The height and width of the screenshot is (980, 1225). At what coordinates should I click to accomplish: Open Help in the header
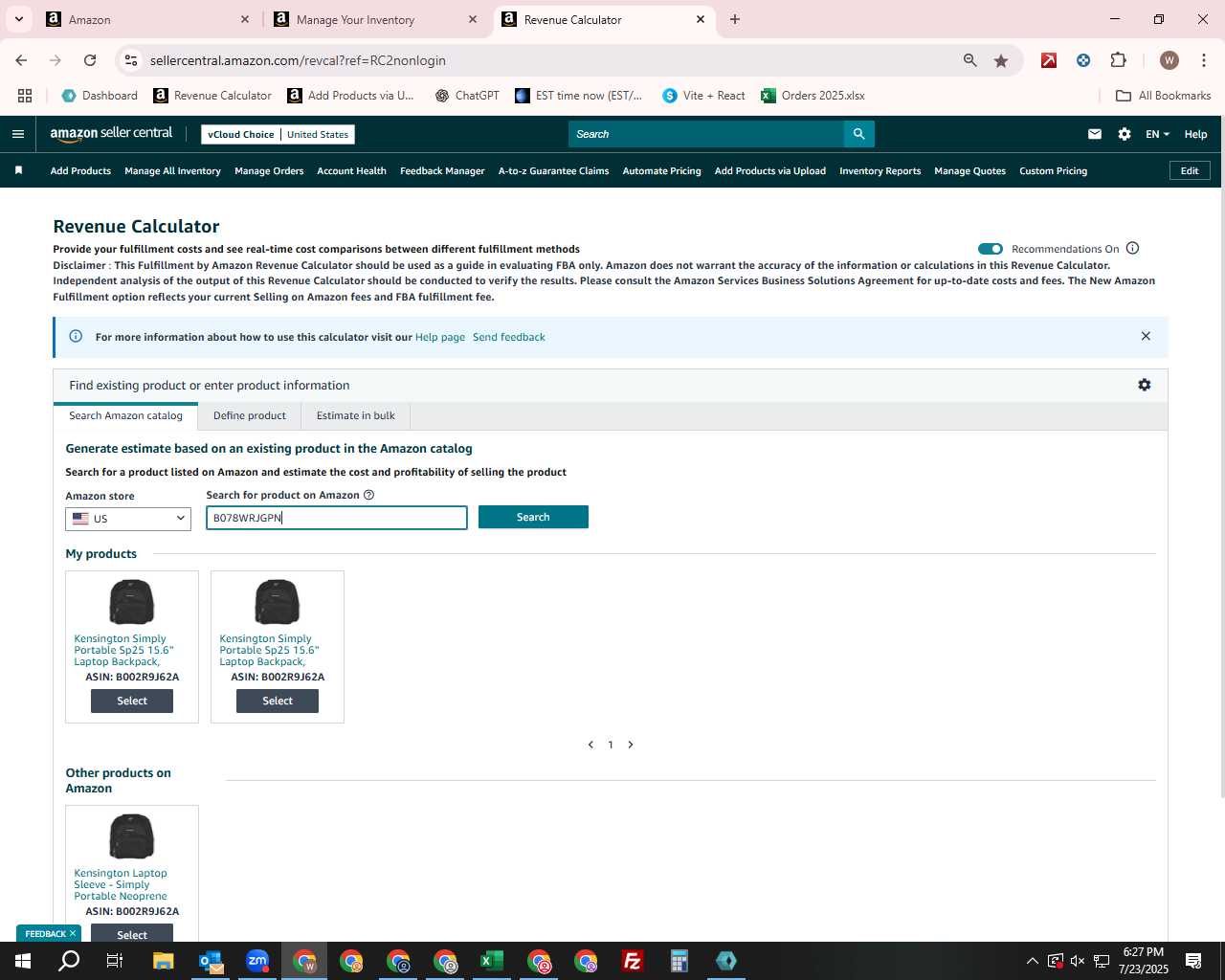[1195, 134]
